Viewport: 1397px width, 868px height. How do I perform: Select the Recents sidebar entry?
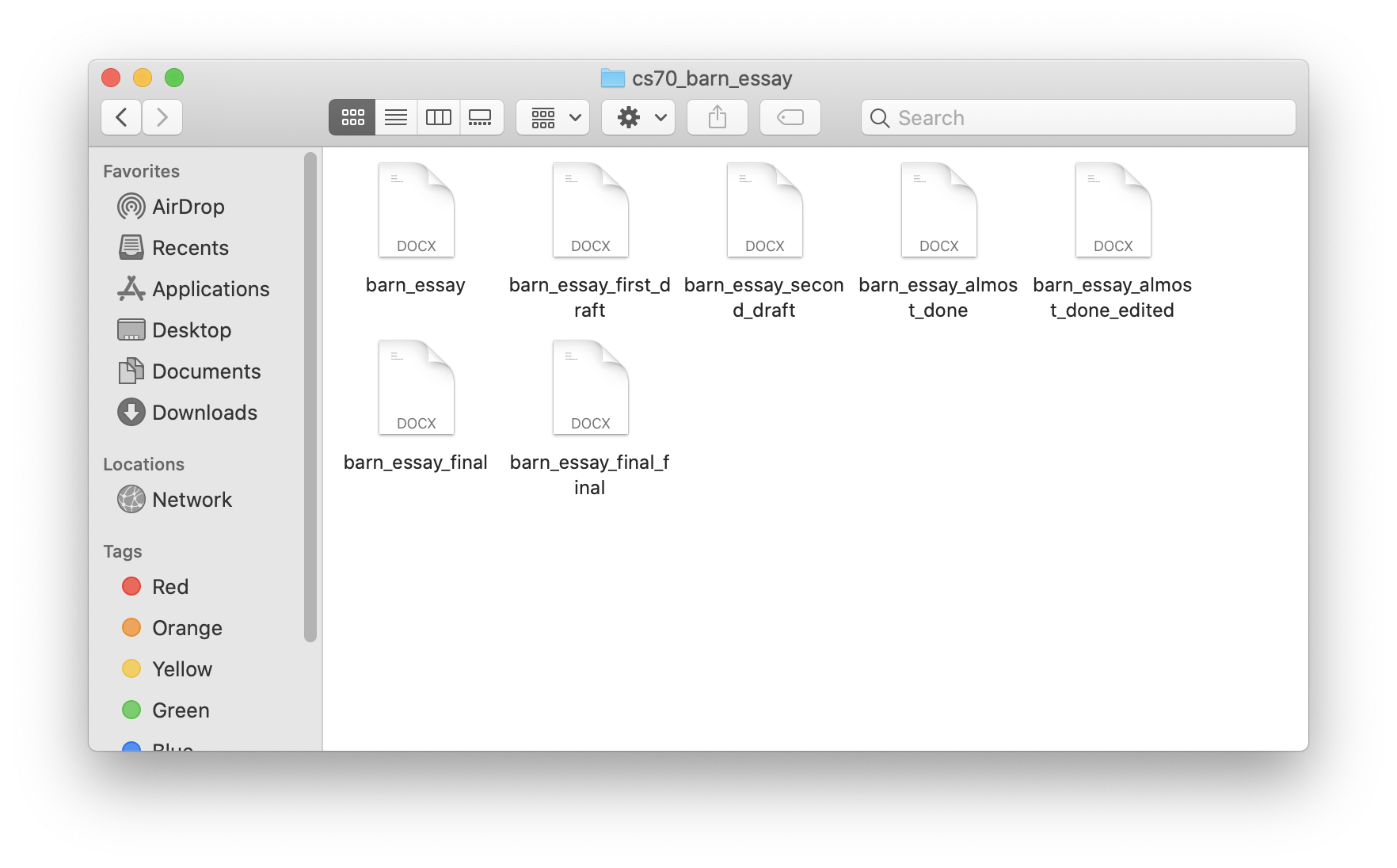pos(191,248)
